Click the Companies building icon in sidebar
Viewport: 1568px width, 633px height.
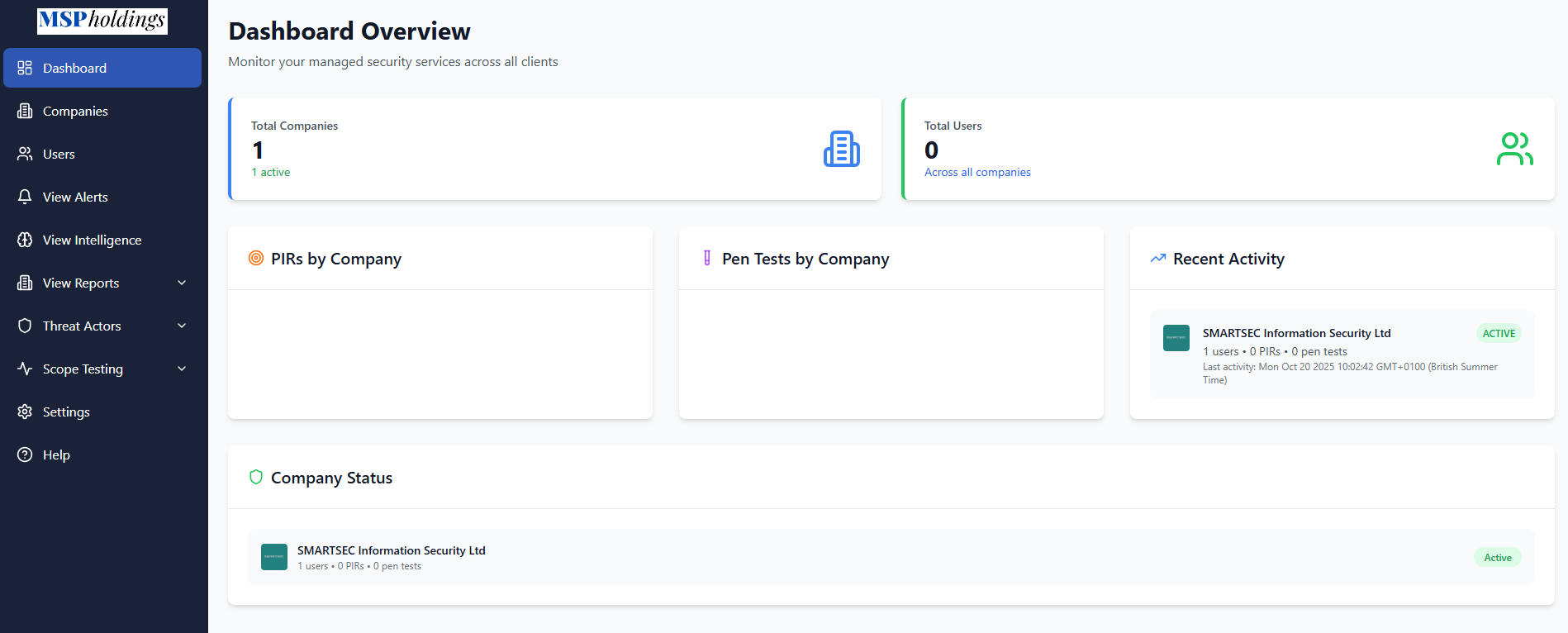coord(25,111)
